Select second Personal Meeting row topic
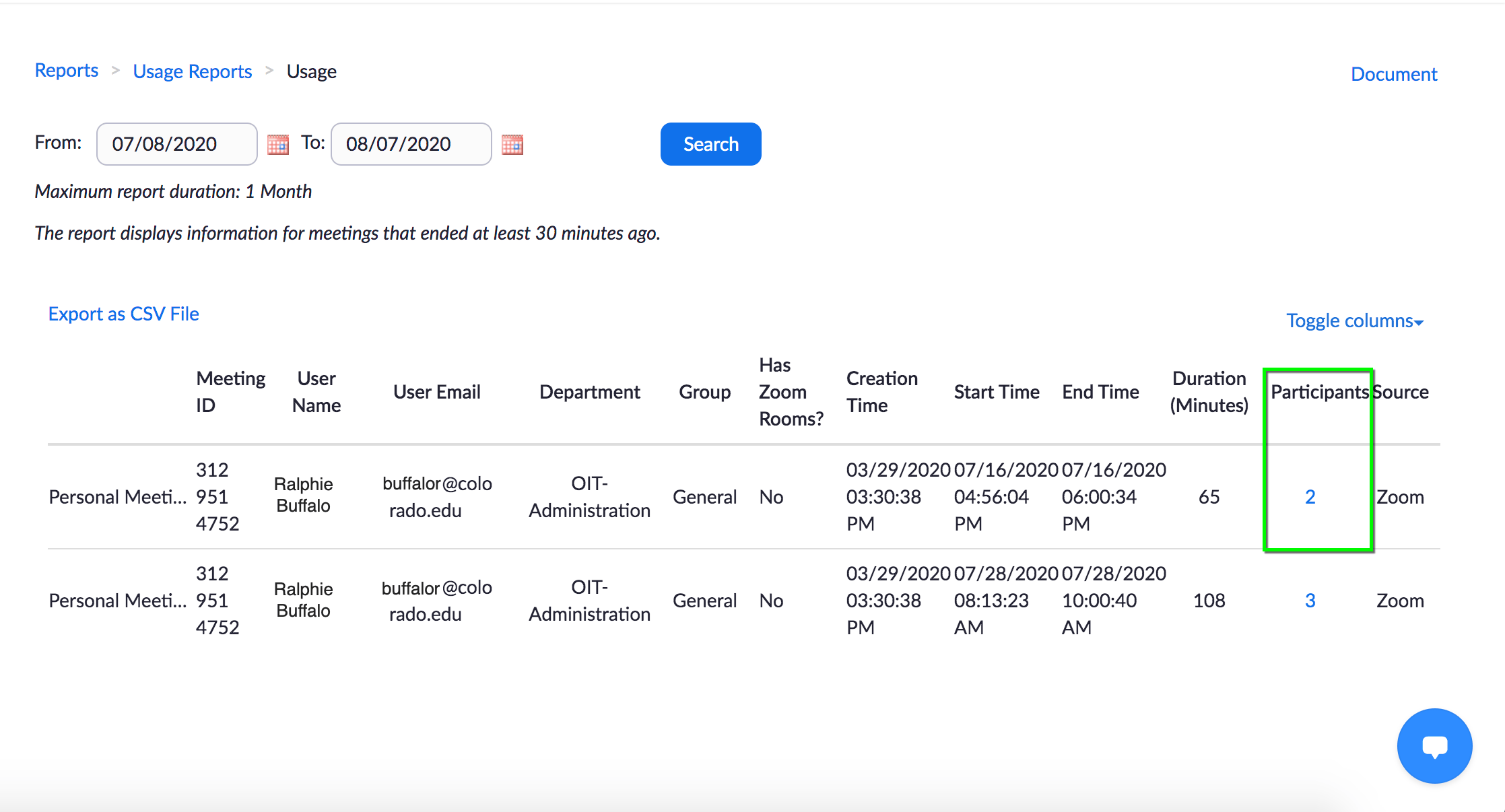Screen dimensions: 1505x812 (117, 601)
